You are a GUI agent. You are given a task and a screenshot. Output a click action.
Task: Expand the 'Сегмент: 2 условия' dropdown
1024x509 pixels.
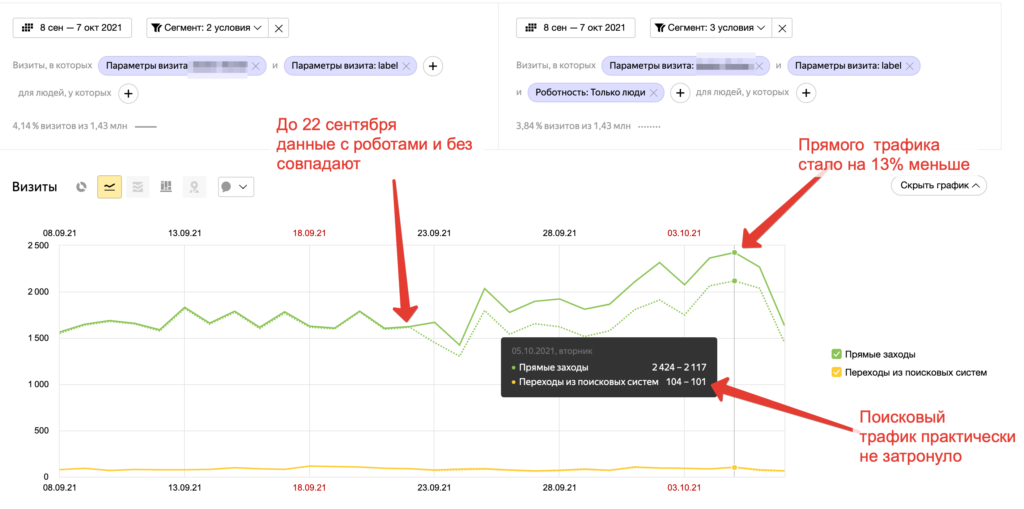click(x=208, y=28)
